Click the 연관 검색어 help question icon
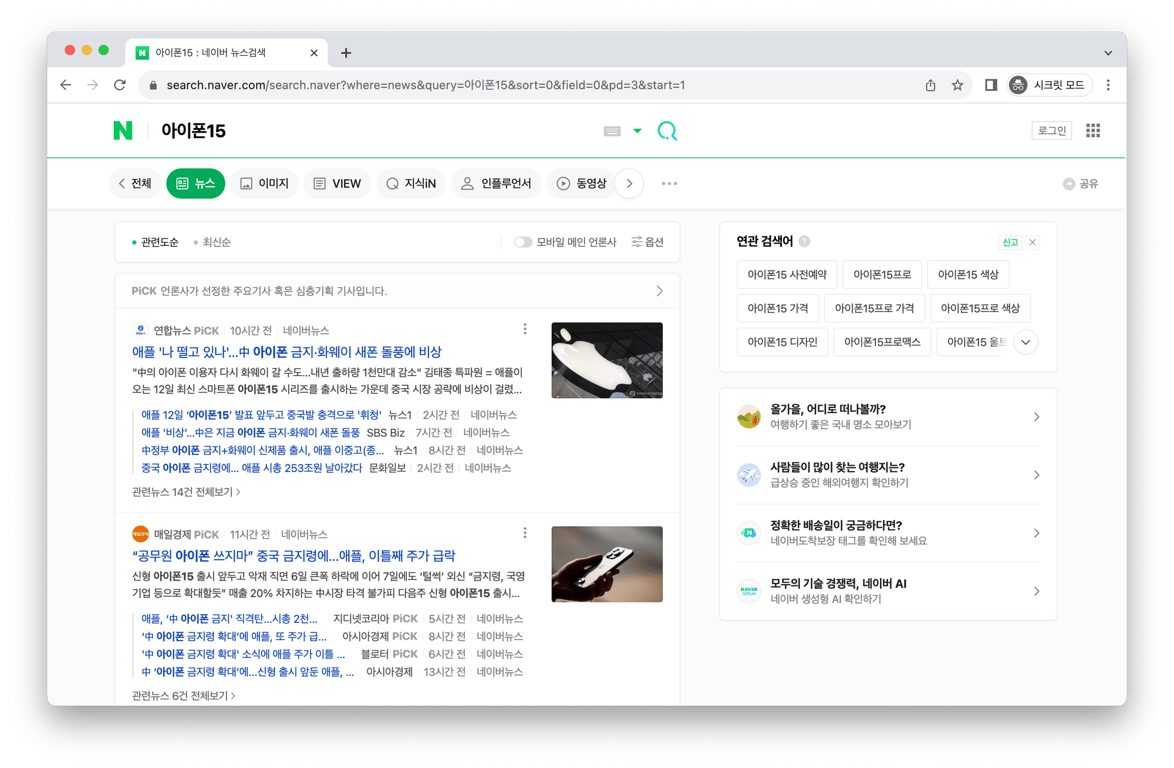Image resolution: width=1174 pixels, height=768 pixels. click(x=804, y=241)
